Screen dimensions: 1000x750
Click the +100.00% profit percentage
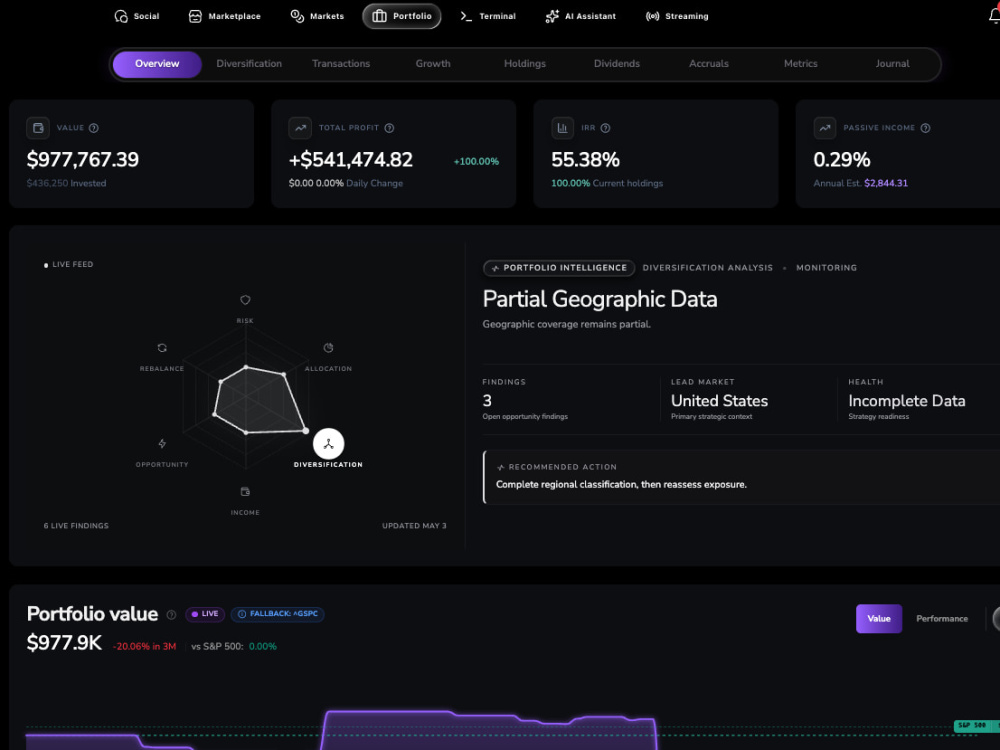click(476, 161)
